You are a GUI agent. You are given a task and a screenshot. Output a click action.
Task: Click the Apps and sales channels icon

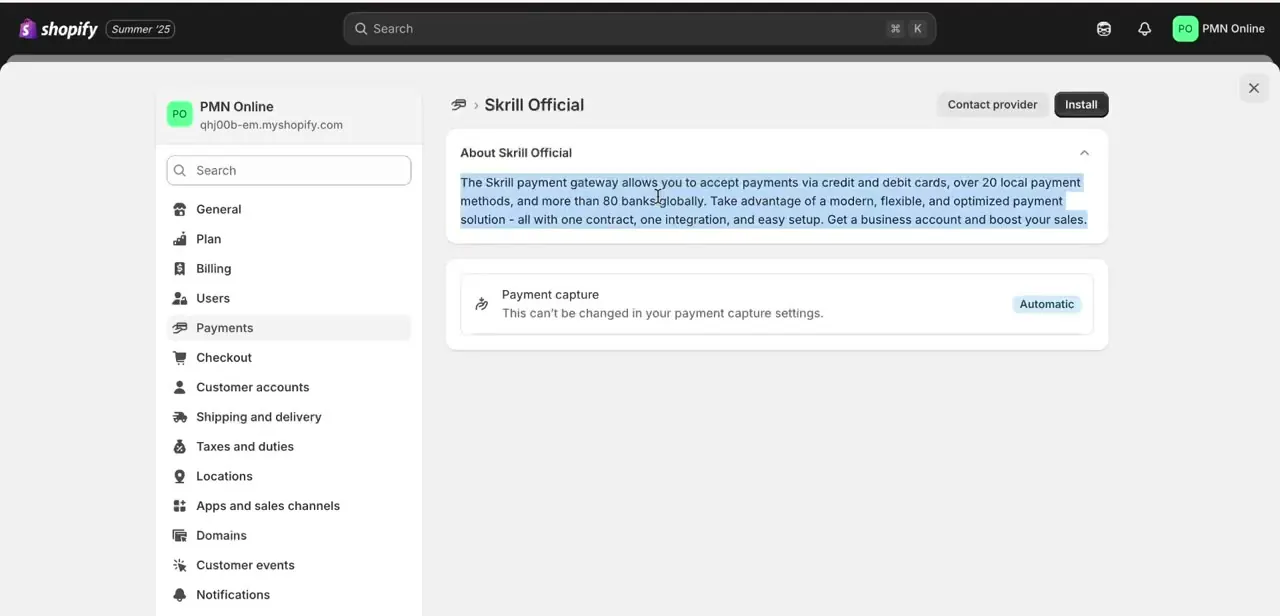click(x=180, y=506)
